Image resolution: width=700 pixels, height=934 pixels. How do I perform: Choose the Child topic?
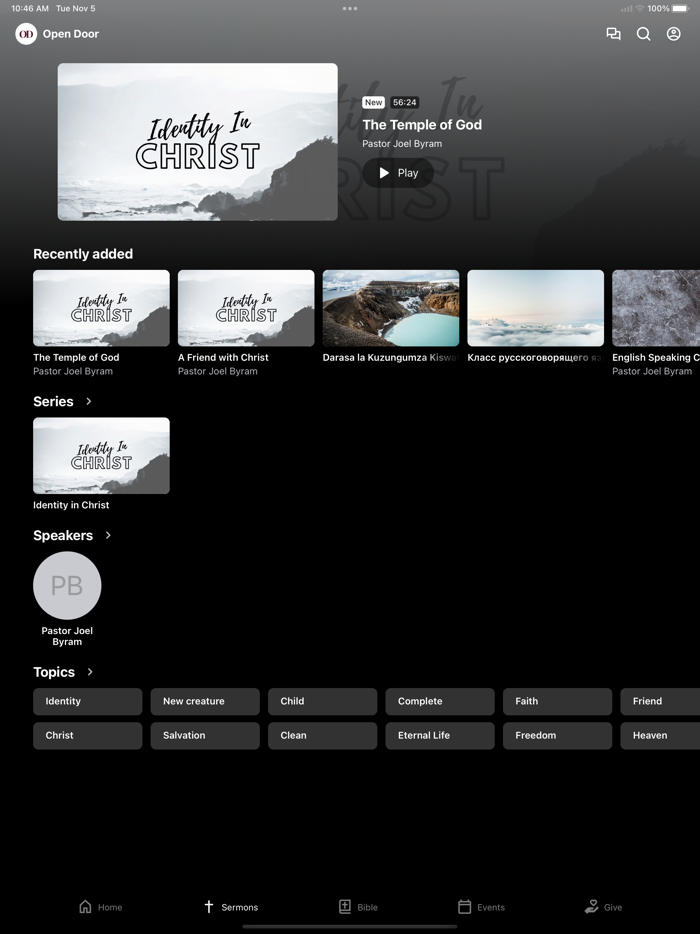[x=322, y=701]
